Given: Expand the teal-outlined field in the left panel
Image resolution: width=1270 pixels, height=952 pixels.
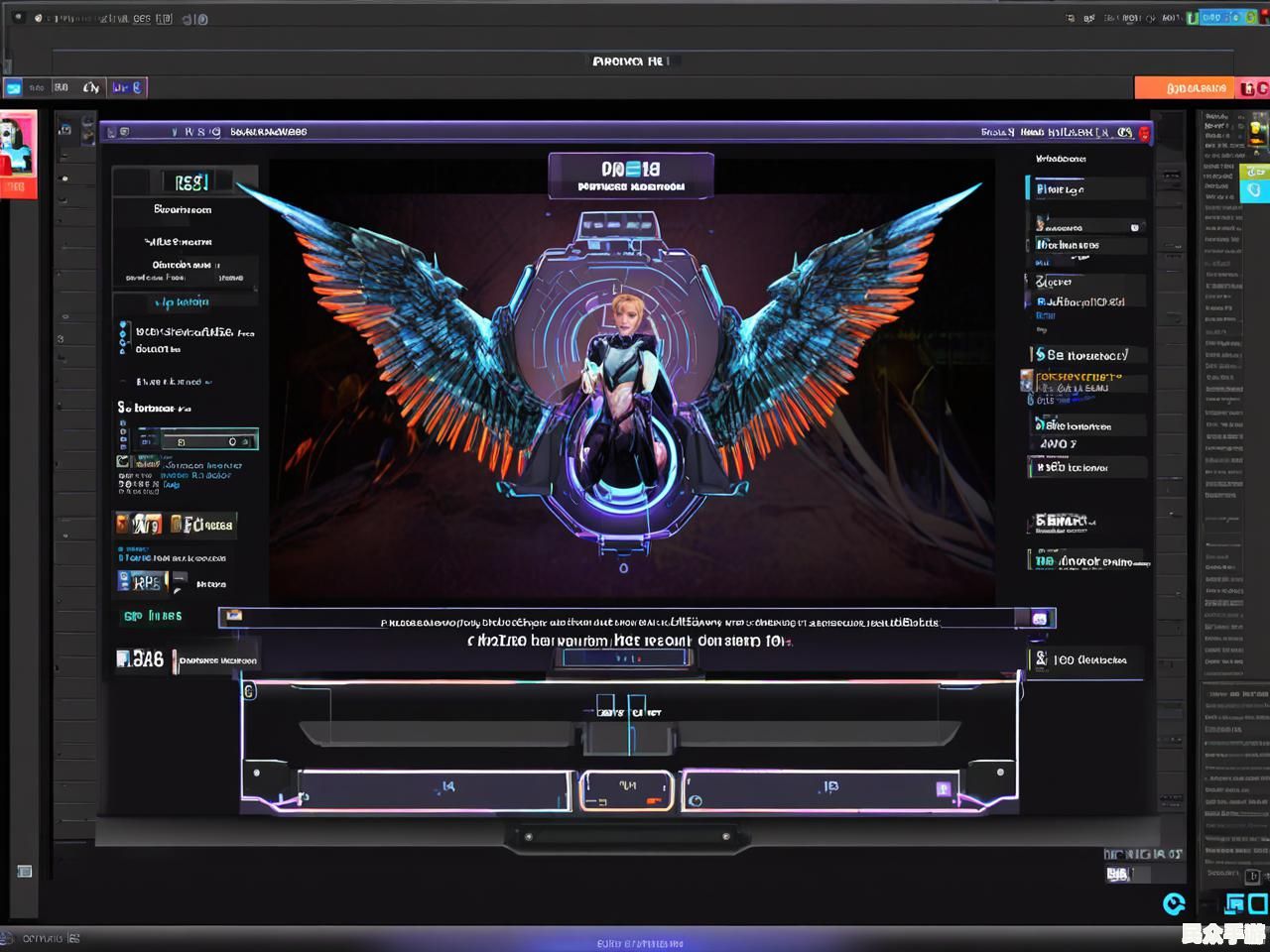Looking at the screenshot, I should (x=196, y=439).
